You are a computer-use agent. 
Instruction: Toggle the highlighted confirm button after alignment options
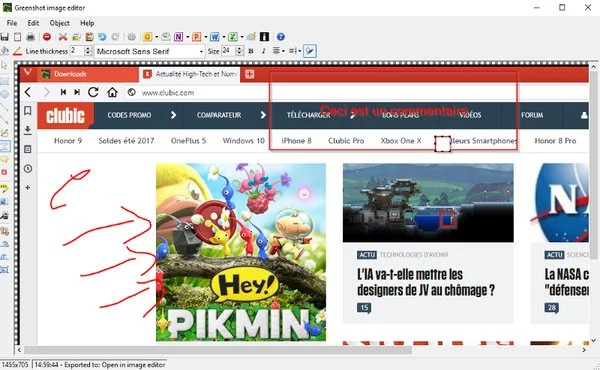point(310,51)
